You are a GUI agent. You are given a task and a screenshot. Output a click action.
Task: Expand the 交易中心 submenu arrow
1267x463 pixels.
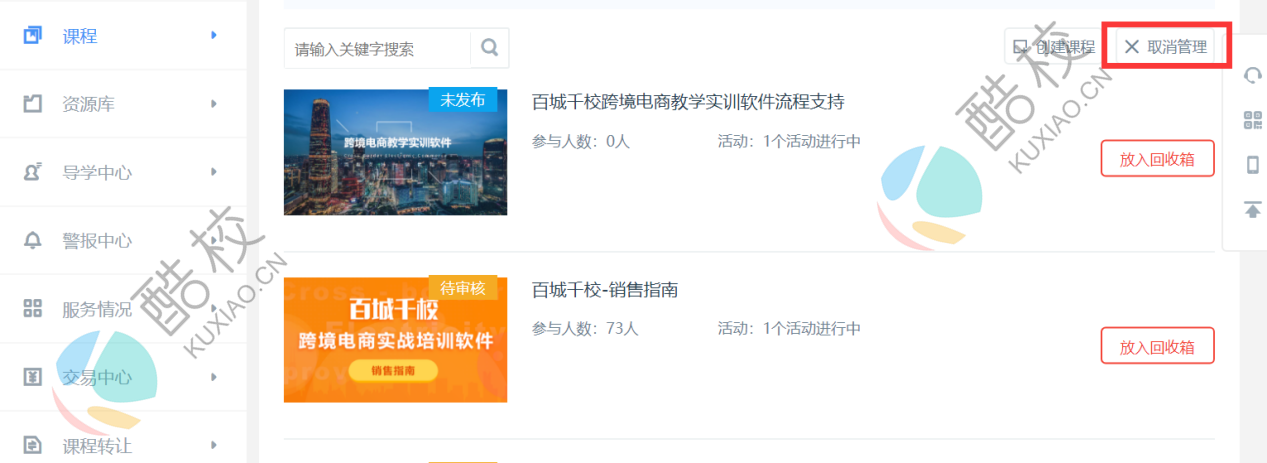point(213,377)
